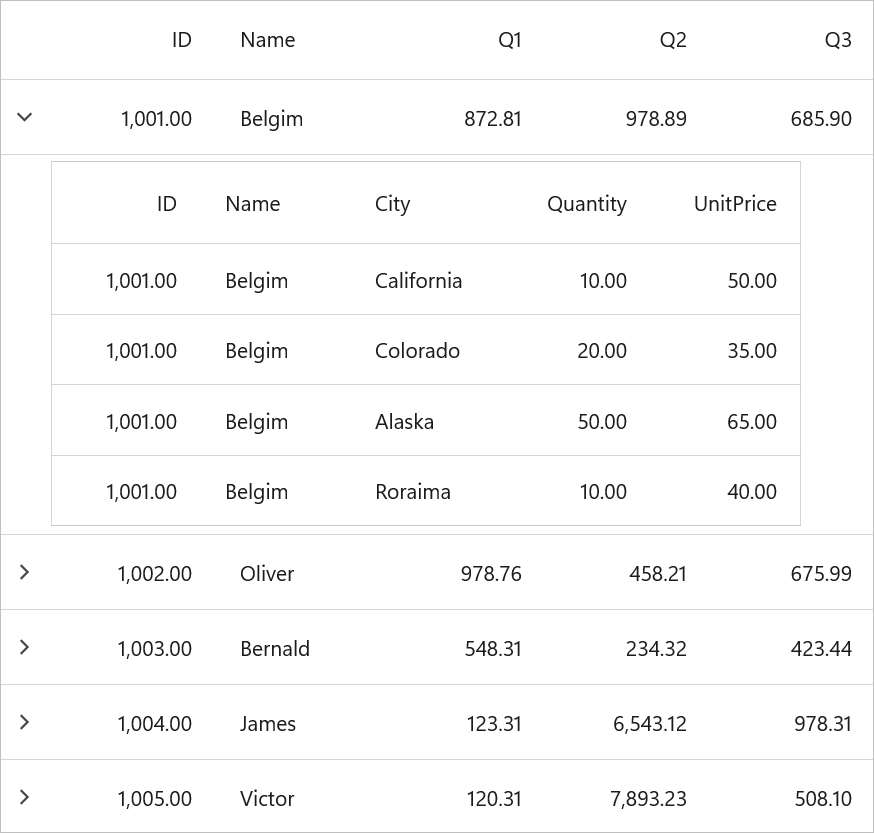Select the California cell
Viewport: 874px width, 833px height.
418,280
